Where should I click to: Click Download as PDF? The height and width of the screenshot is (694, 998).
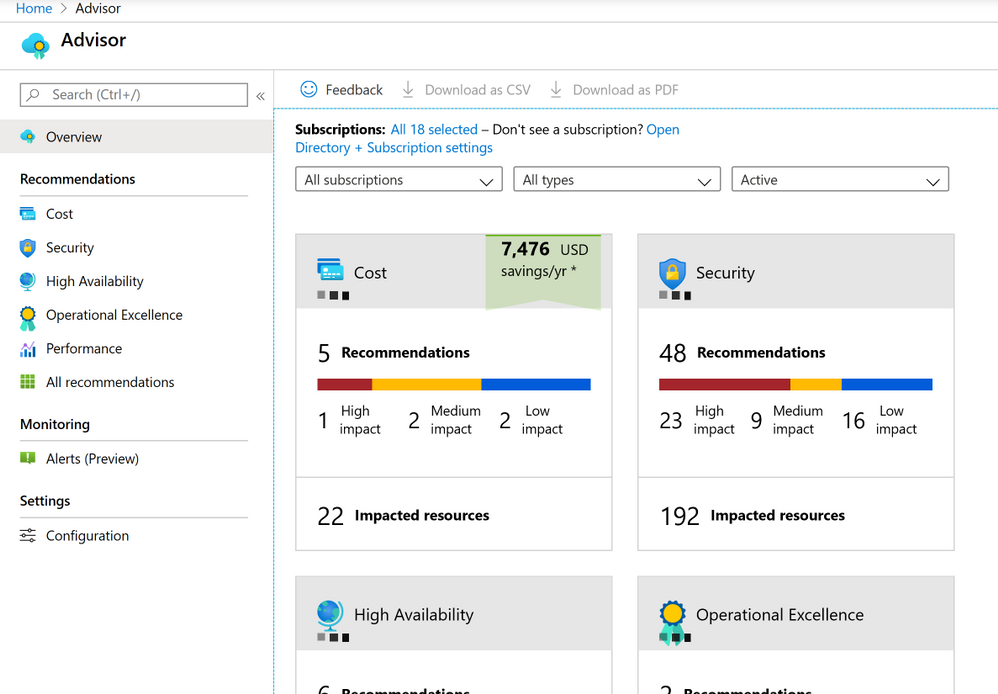coord(614,90)
